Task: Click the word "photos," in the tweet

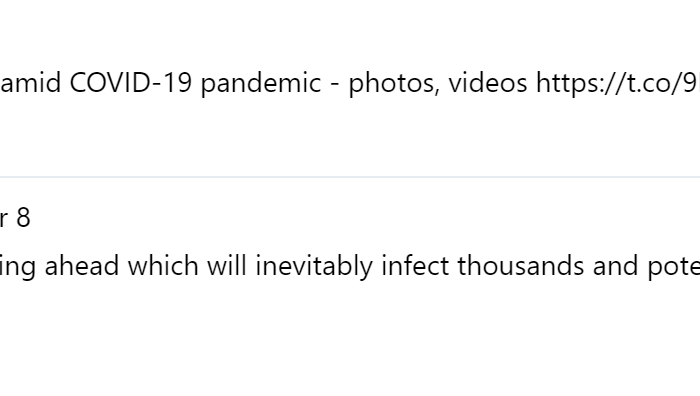Action: pos(394,83)
